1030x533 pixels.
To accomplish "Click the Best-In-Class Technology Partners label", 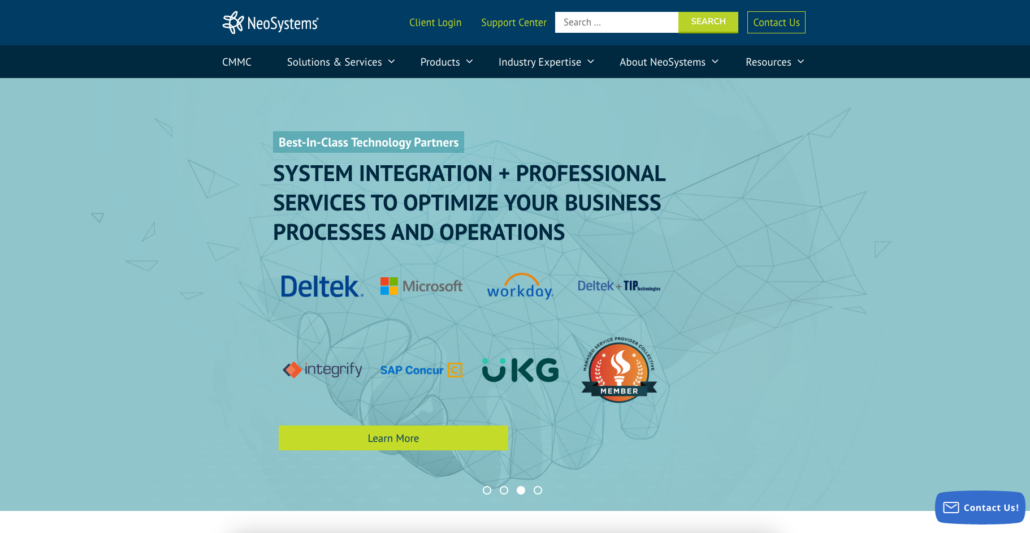I will 369,142.
